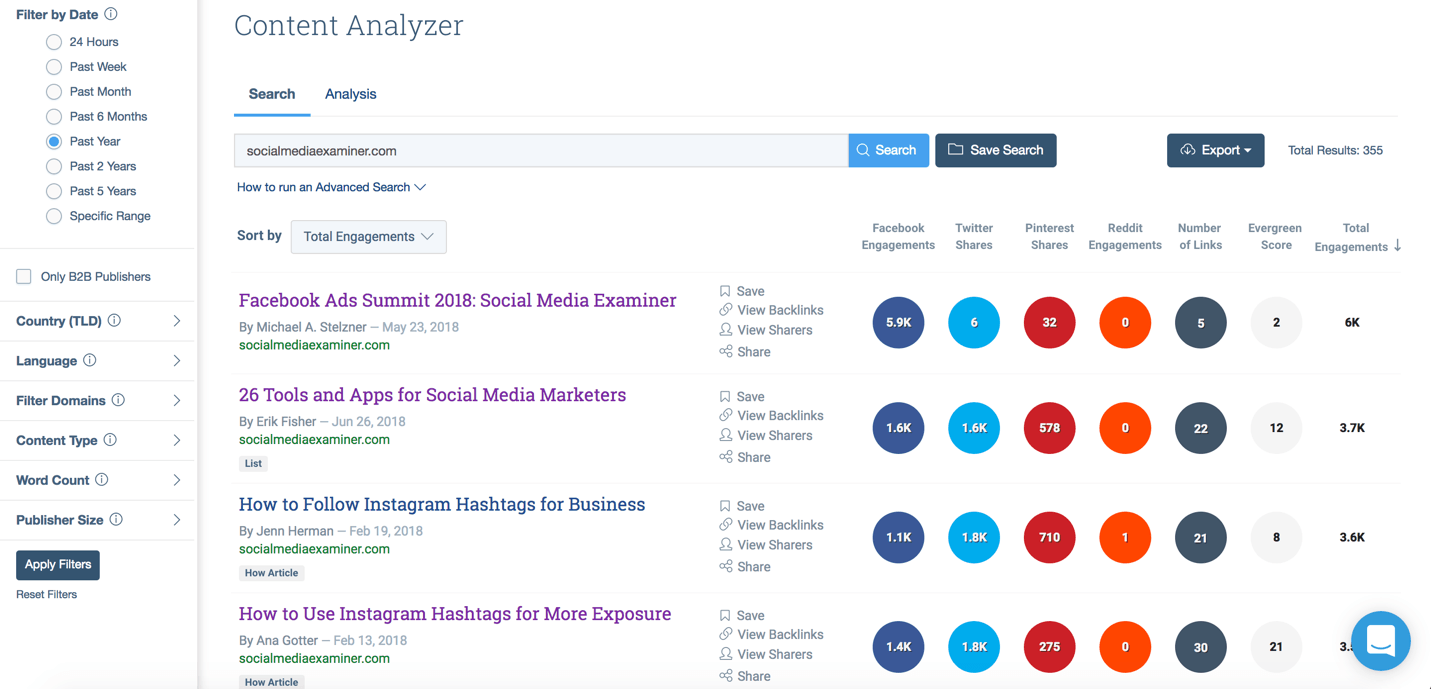Click inside the domain search field
1431x689 pixels.
(x=500, y=149)
